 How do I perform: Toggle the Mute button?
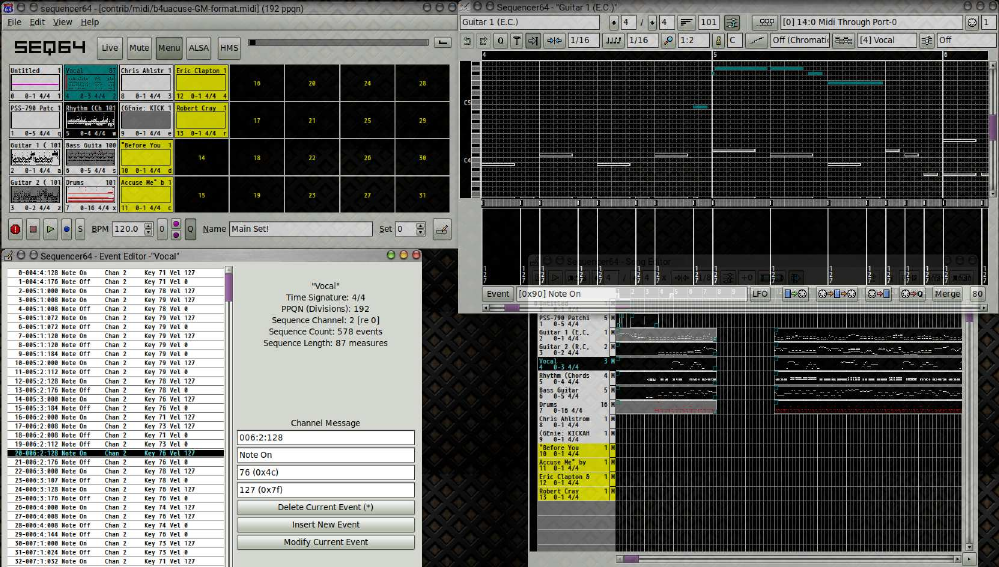[139, 47]
